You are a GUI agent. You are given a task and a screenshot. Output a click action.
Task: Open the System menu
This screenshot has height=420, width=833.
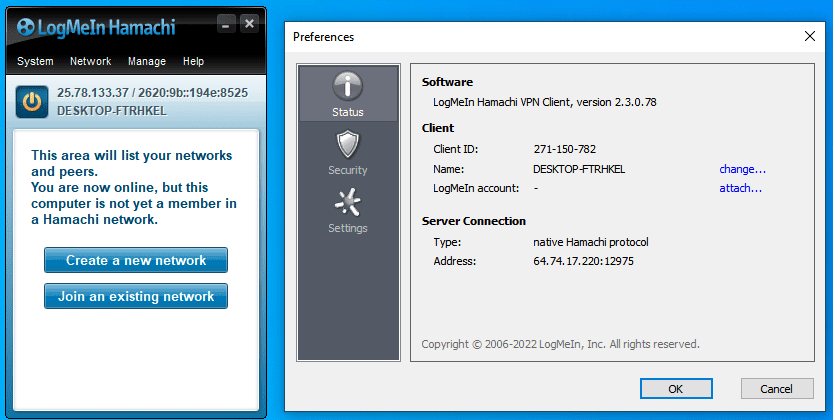[35, 61]
